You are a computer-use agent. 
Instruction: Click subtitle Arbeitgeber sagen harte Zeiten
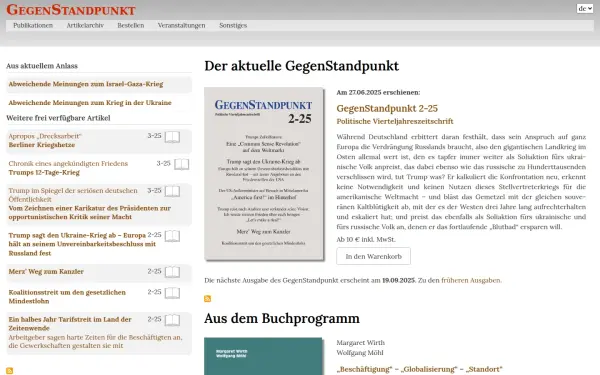95,342
